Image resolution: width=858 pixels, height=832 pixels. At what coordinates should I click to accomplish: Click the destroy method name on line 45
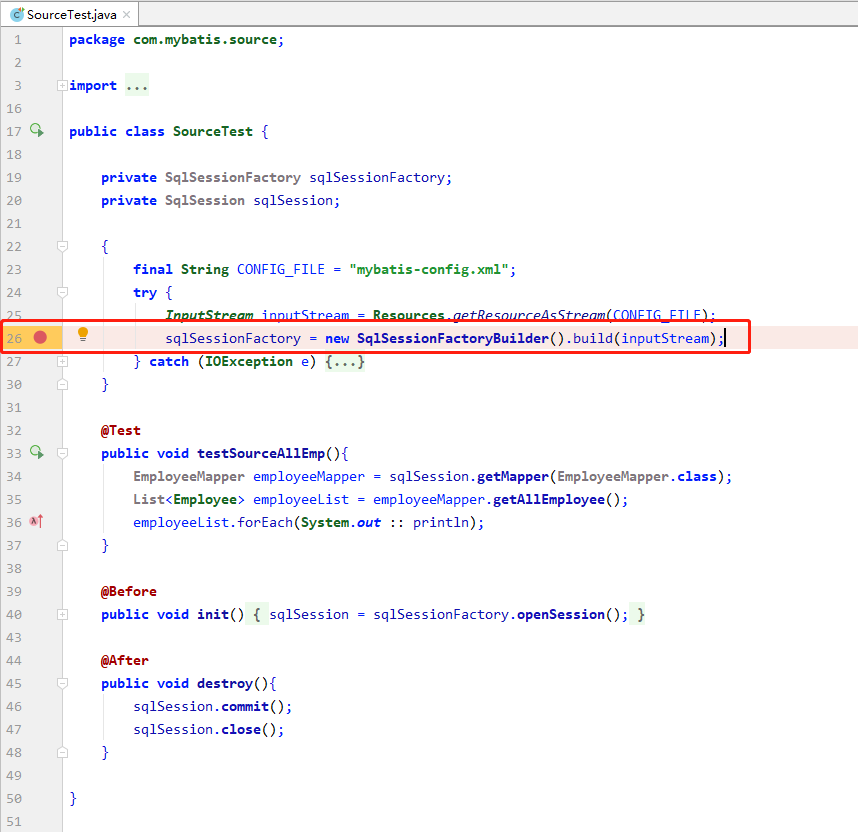coord(225,683)
